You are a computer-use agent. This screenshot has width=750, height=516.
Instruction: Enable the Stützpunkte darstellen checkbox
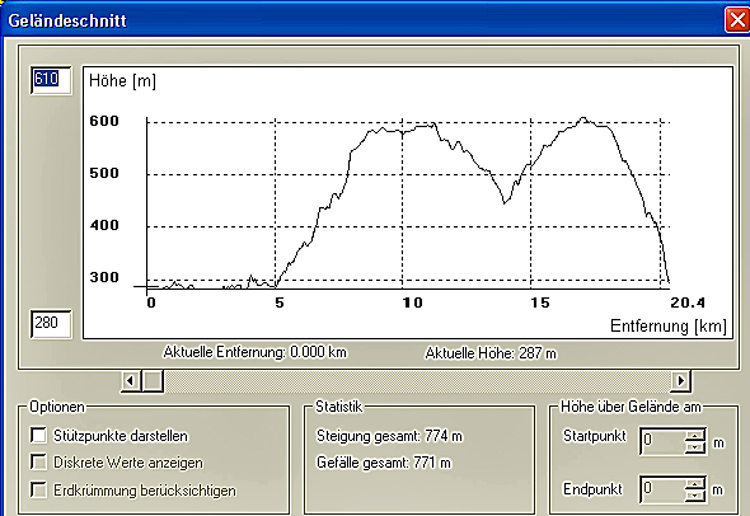click(40, 436)
